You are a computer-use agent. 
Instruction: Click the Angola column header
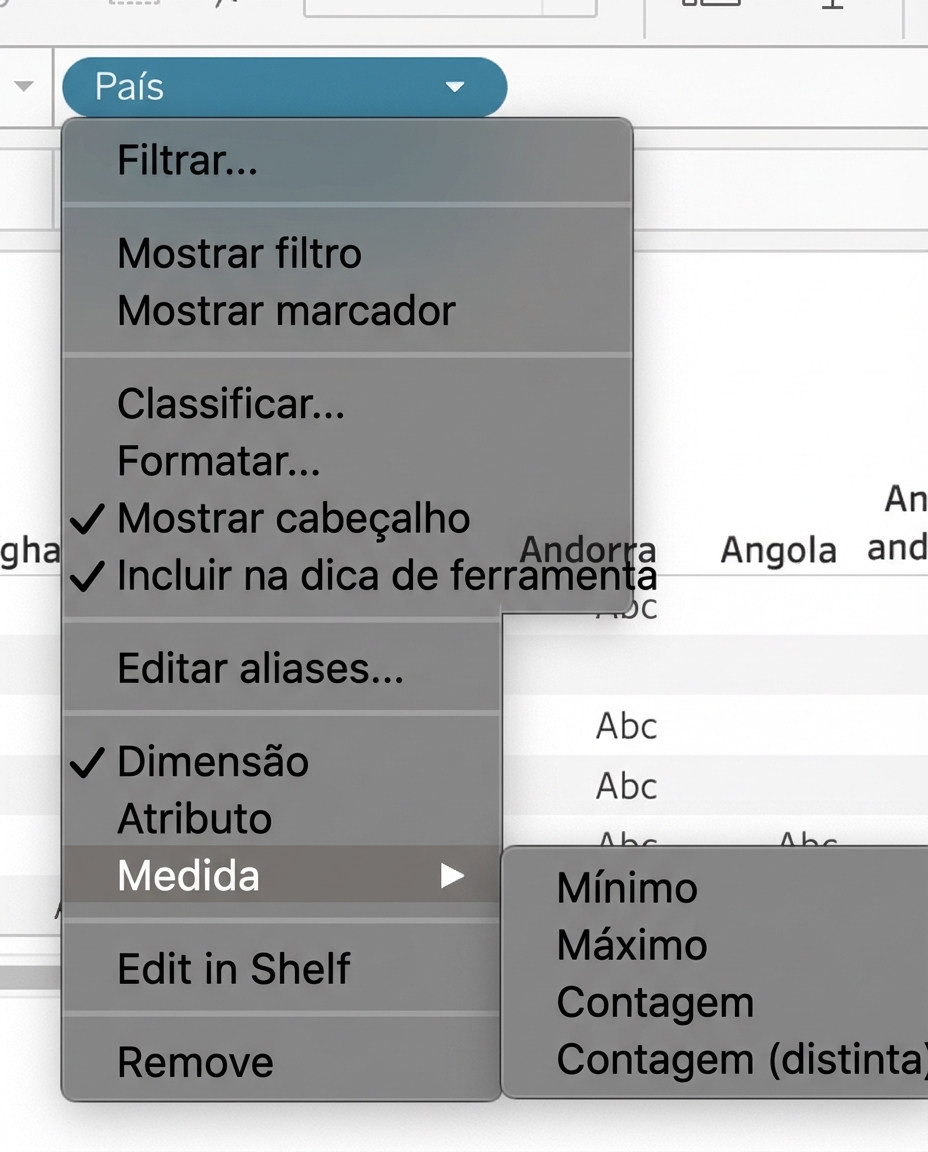778,550
